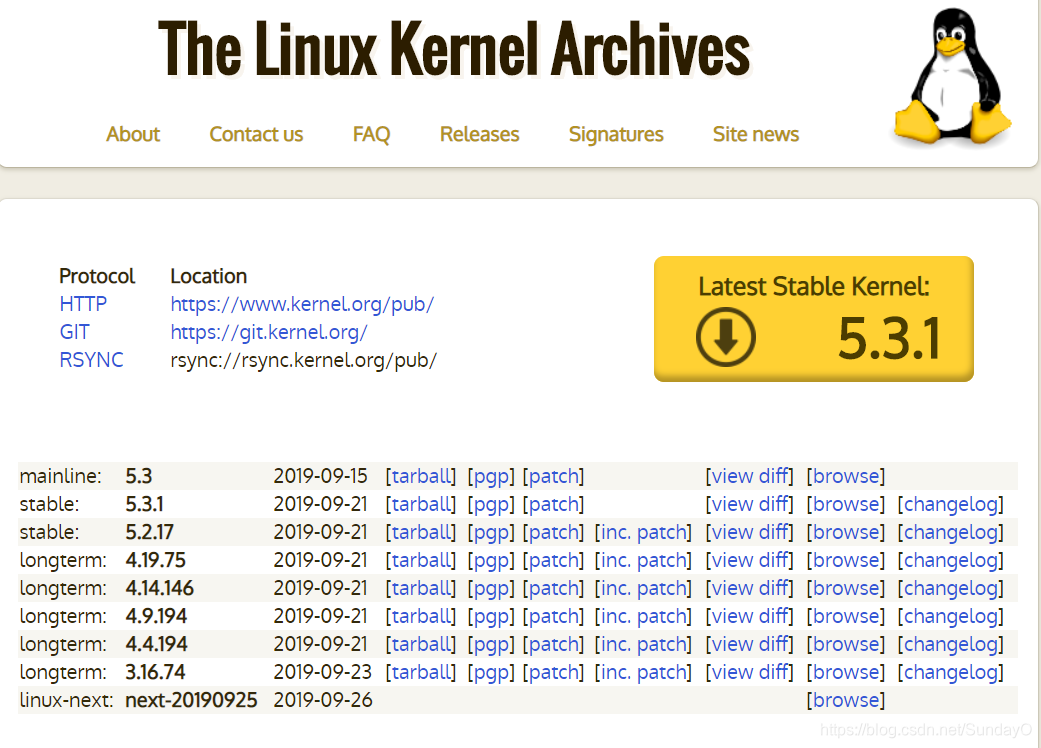The image size is (1041, 748).
Task: Open patch for longterm 4.4.194
Action: click(x=553, y=644)
